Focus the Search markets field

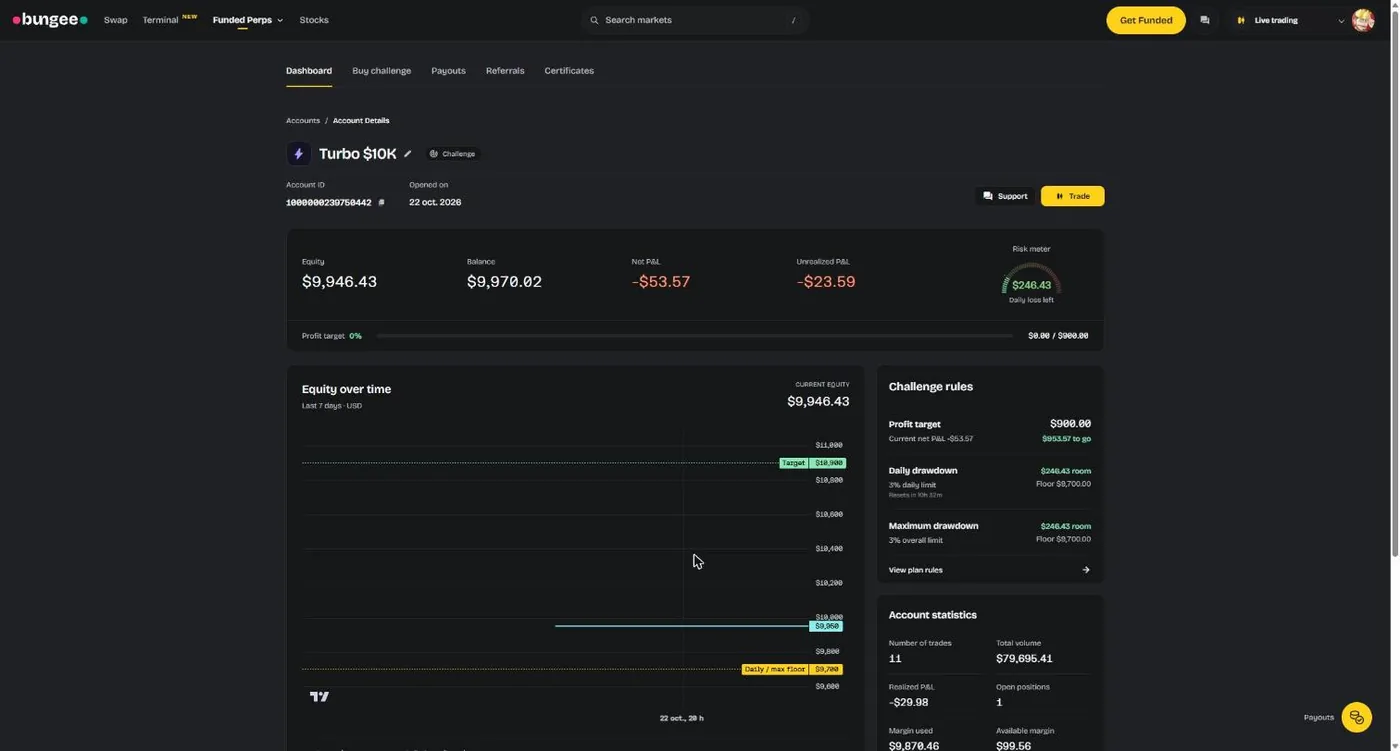[x=695, y=20]
